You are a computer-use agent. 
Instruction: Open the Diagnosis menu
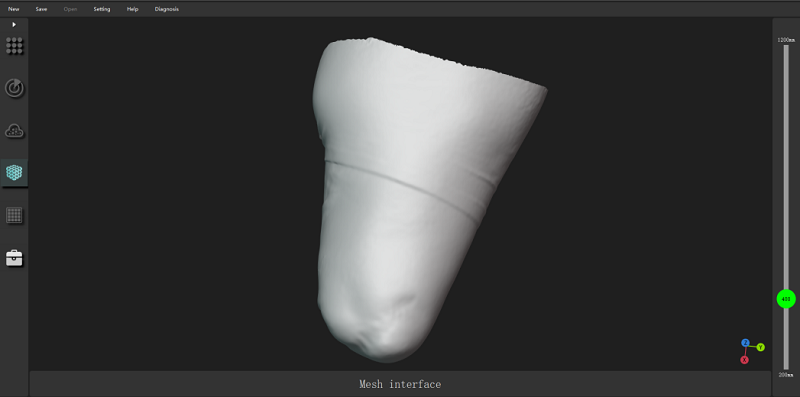point(167,9)
